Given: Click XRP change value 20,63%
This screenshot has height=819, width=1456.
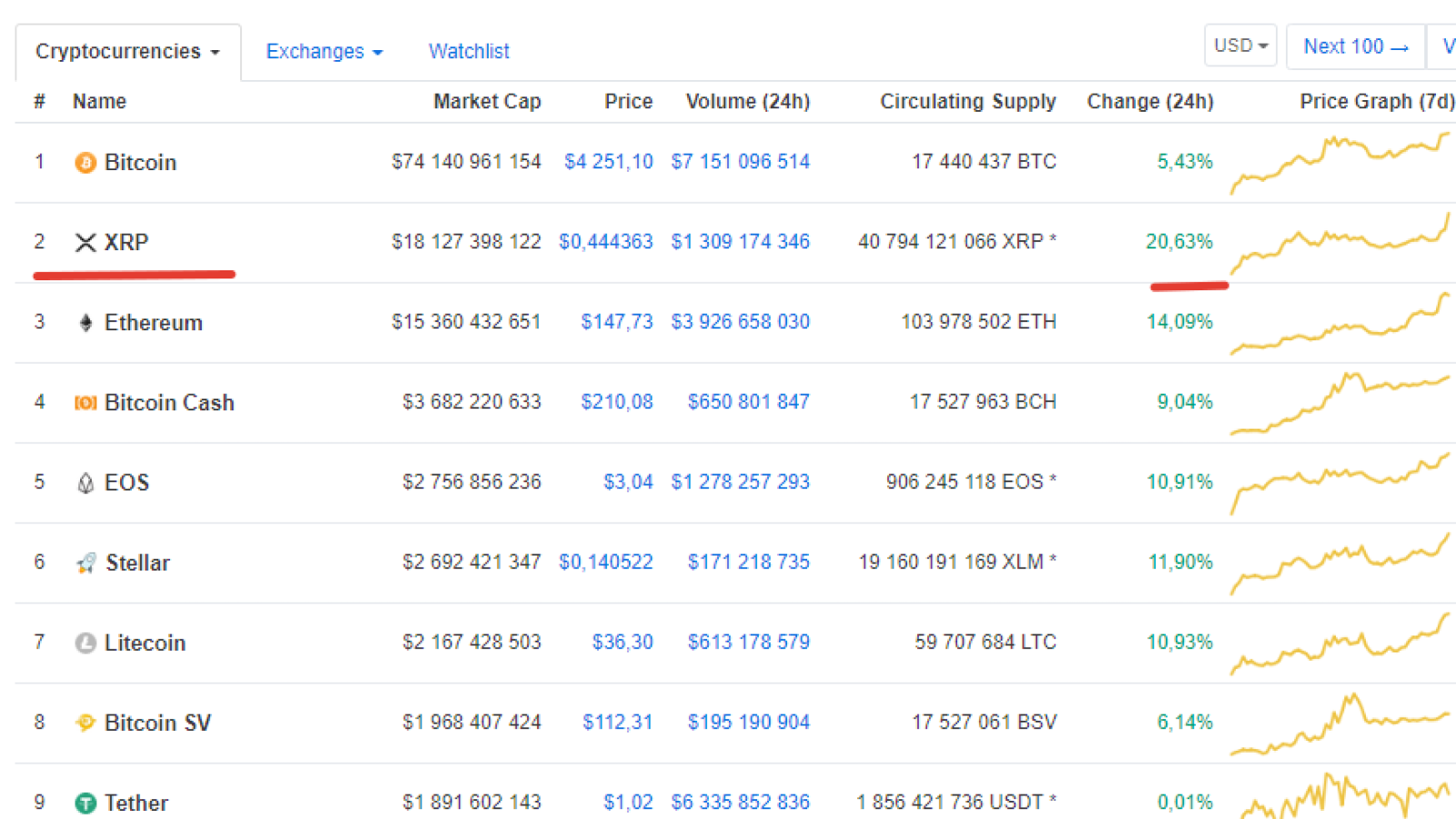Looking at the screenshot, I should [1179, 242].
